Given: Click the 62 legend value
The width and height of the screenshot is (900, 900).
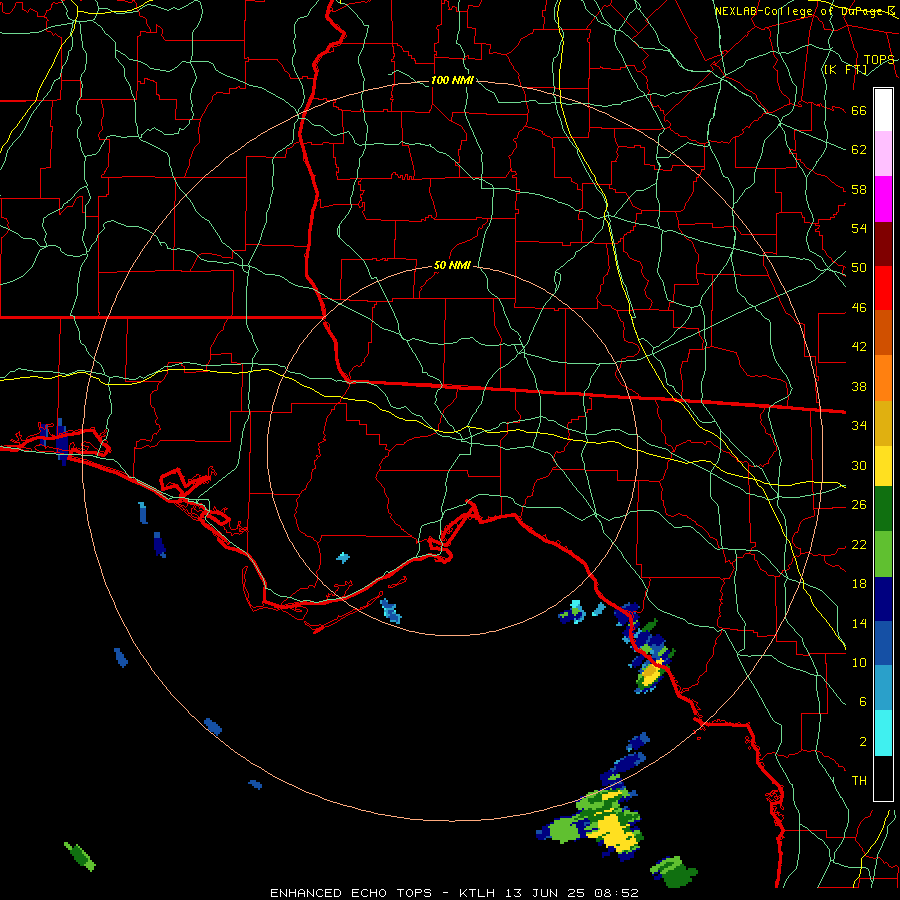Looking at the screenshot, I should point(859,149).
